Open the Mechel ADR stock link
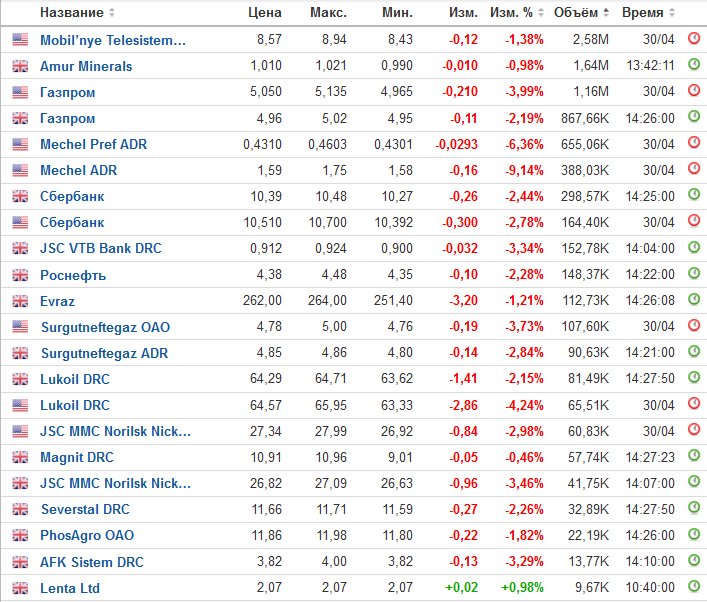707x602 pixels. pyautogui.click(x=78, y=170)
